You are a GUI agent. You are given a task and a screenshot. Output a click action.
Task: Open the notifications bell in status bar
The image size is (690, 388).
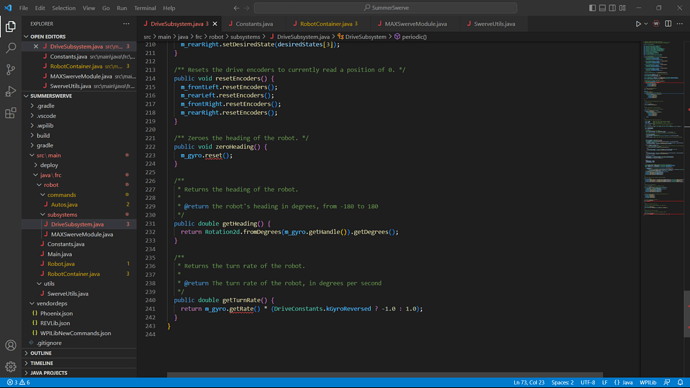click(x=680, y=382)
